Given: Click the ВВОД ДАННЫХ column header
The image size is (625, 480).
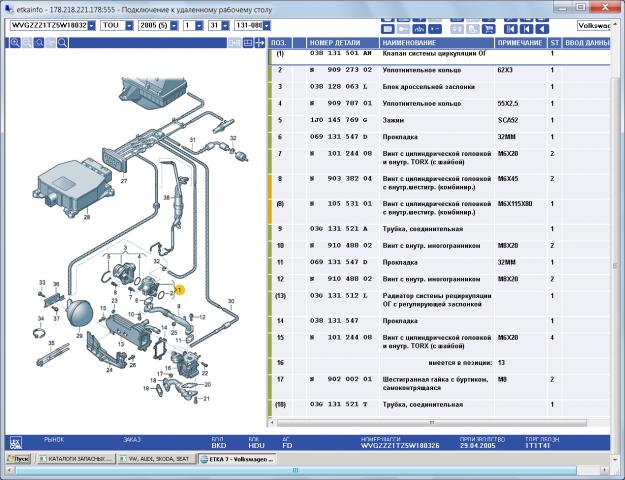Looking at the screenshot, I should (x=586, y=43).
